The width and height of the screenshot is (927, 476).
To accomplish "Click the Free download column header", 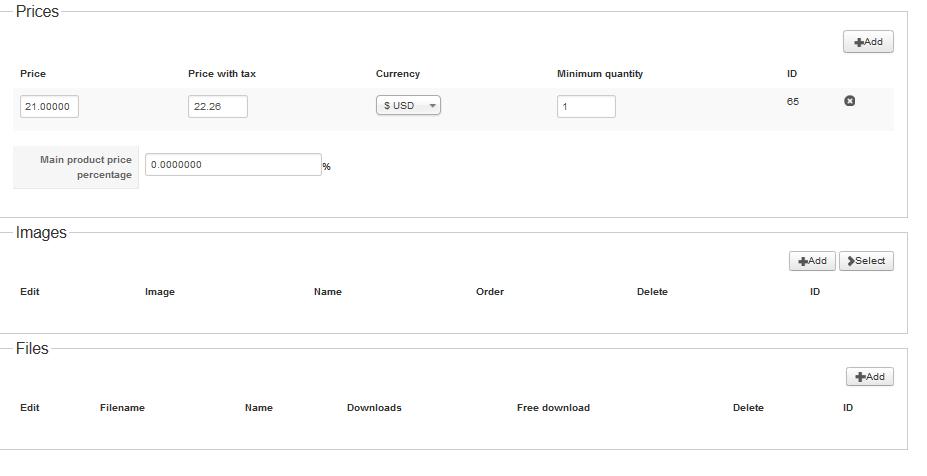I will point(553,408).
